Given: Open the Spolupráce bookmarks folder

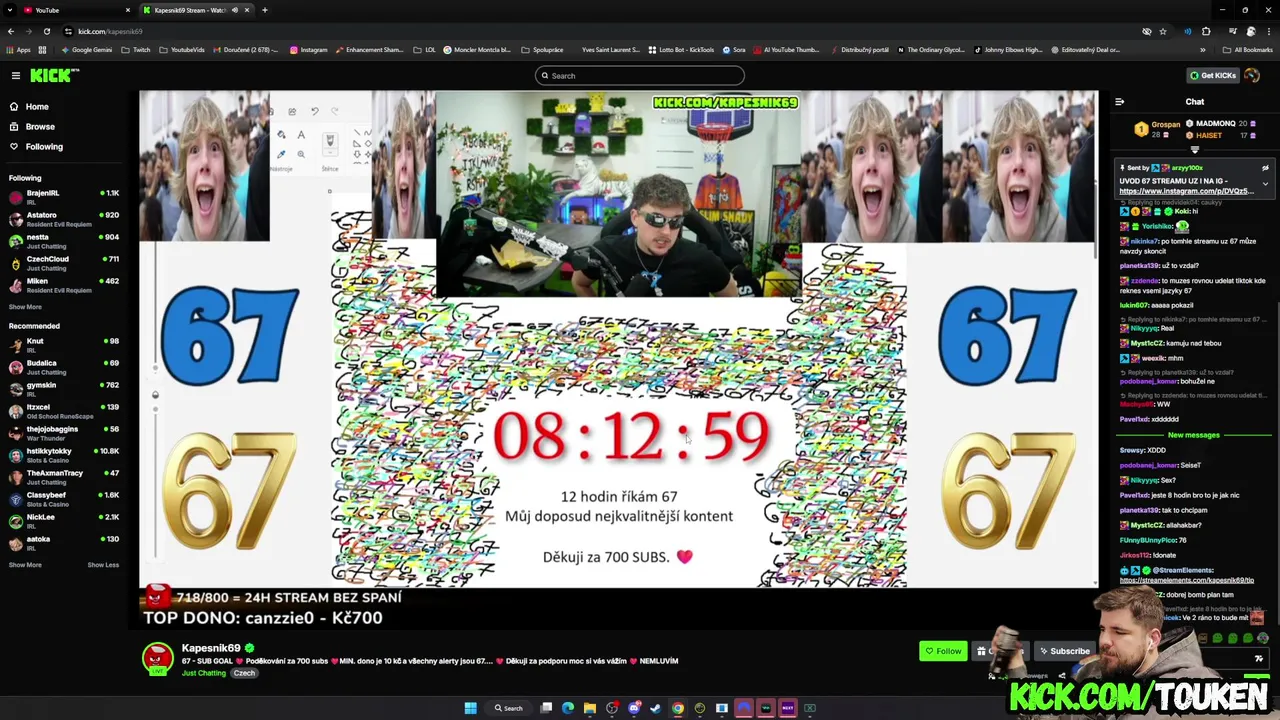Looking at the screenshot, I should click(541, 50).
